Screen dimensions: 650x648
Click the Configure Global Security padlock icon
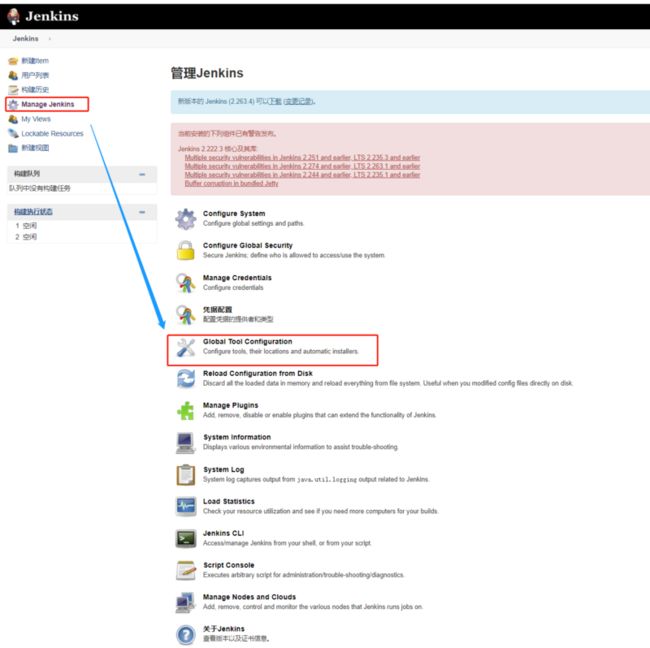click(186, 251)
